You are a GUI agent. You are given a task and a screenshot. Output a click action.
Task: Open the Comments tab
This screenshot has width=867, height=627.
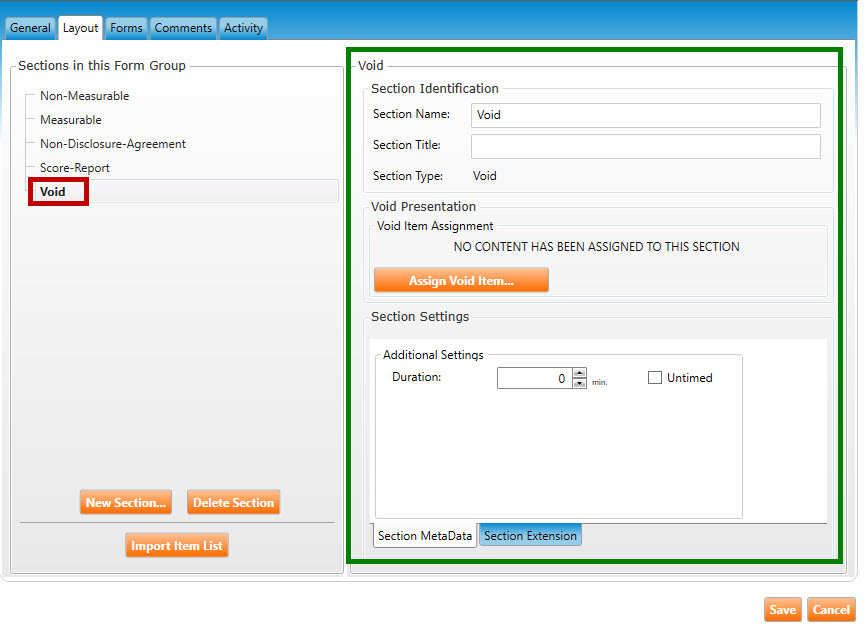click(x=183, y=28)
